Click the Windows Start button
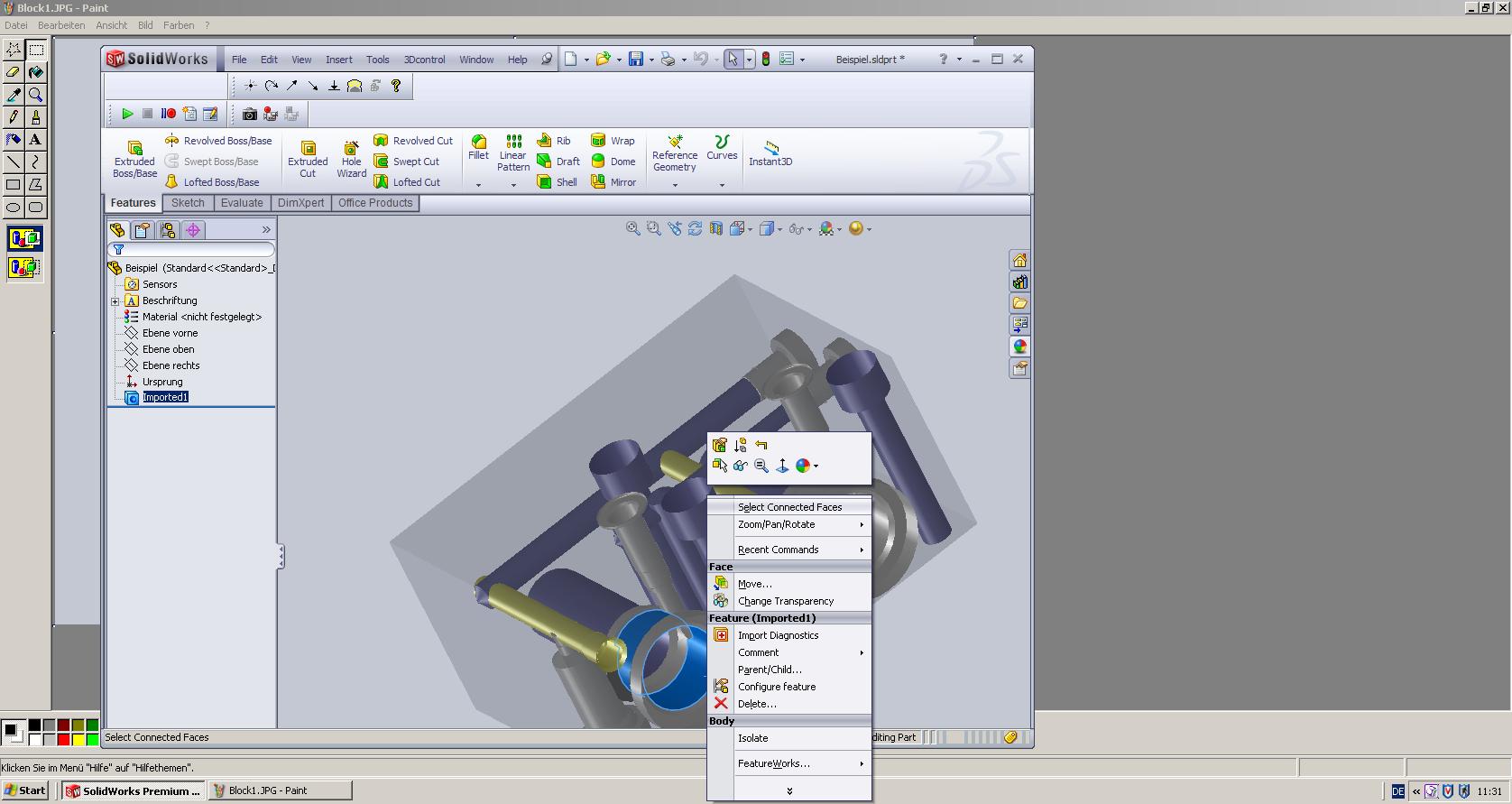Screen dimensions: 1512x804 (x=24, y=790)
